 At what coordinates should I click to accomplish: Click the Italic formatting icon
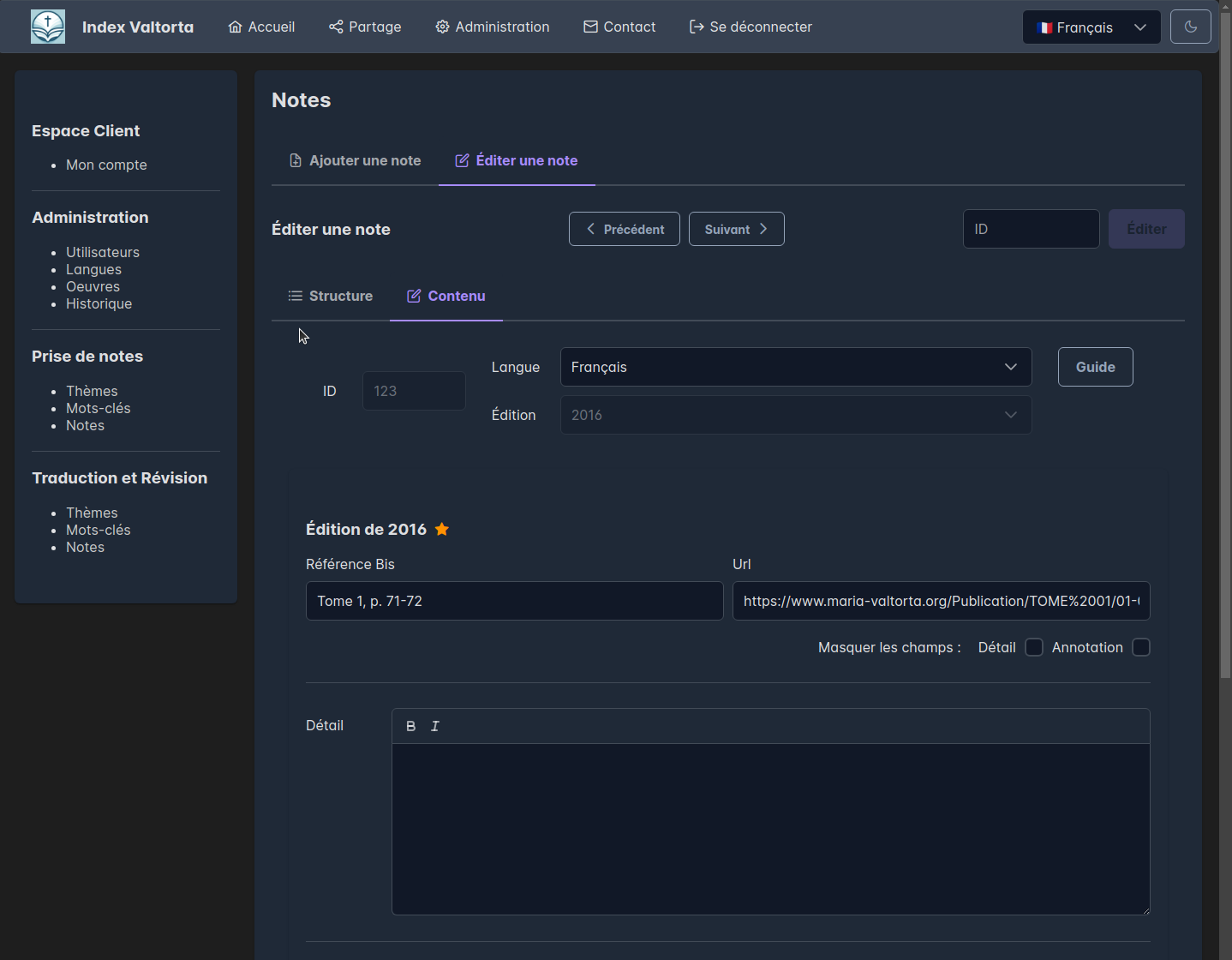(435, 726)
